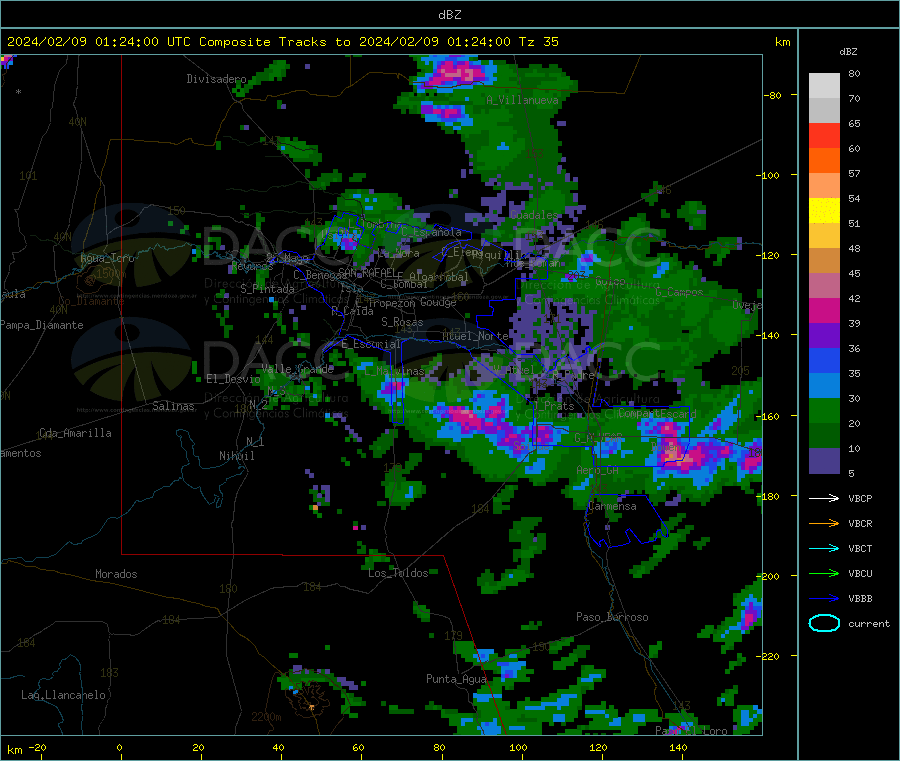The image size is (900, 761).
Task: Click the 'E_Escorial' map label
Action: click(x=371, y=344)
